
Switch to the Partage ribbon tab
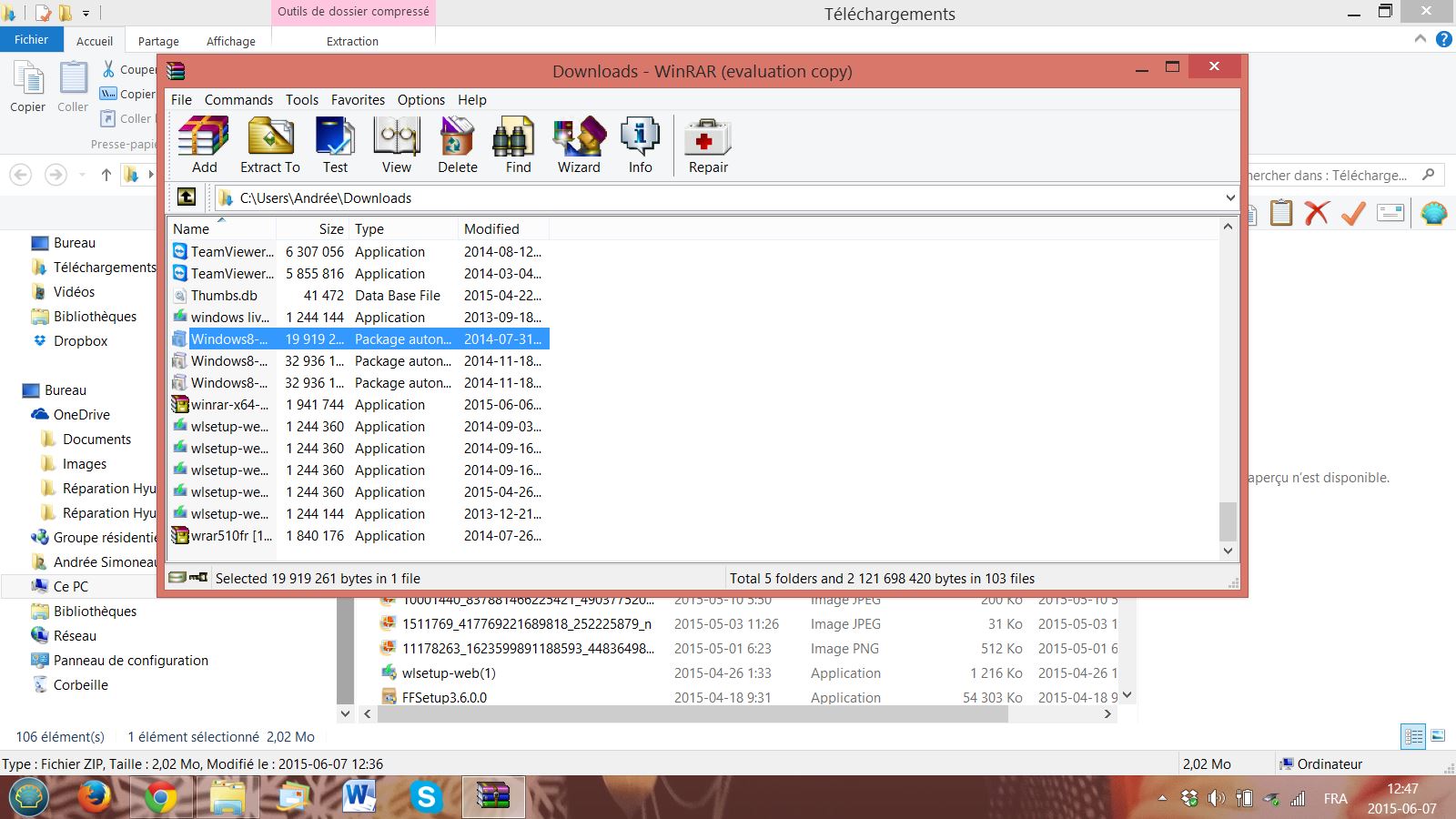[x=158, y=41]
